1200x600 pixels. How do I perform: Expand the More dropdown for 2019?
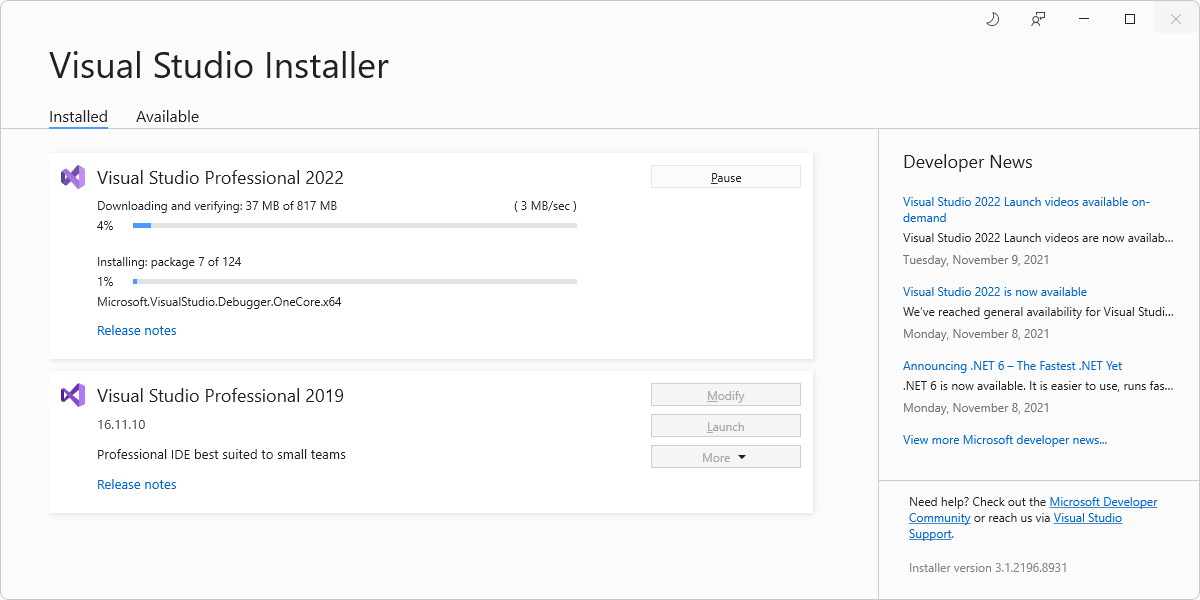tap(725, 456)
